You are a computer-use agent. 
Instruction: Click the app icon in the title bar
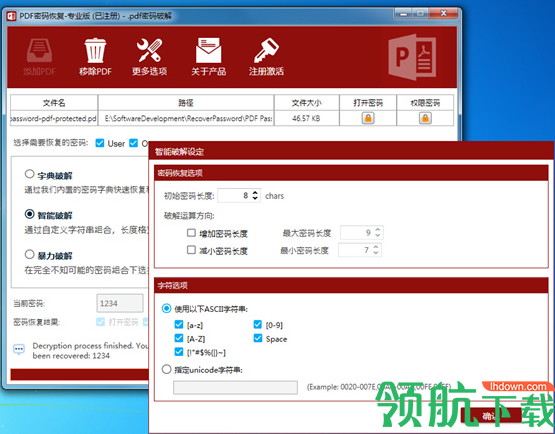click(11, 16)
